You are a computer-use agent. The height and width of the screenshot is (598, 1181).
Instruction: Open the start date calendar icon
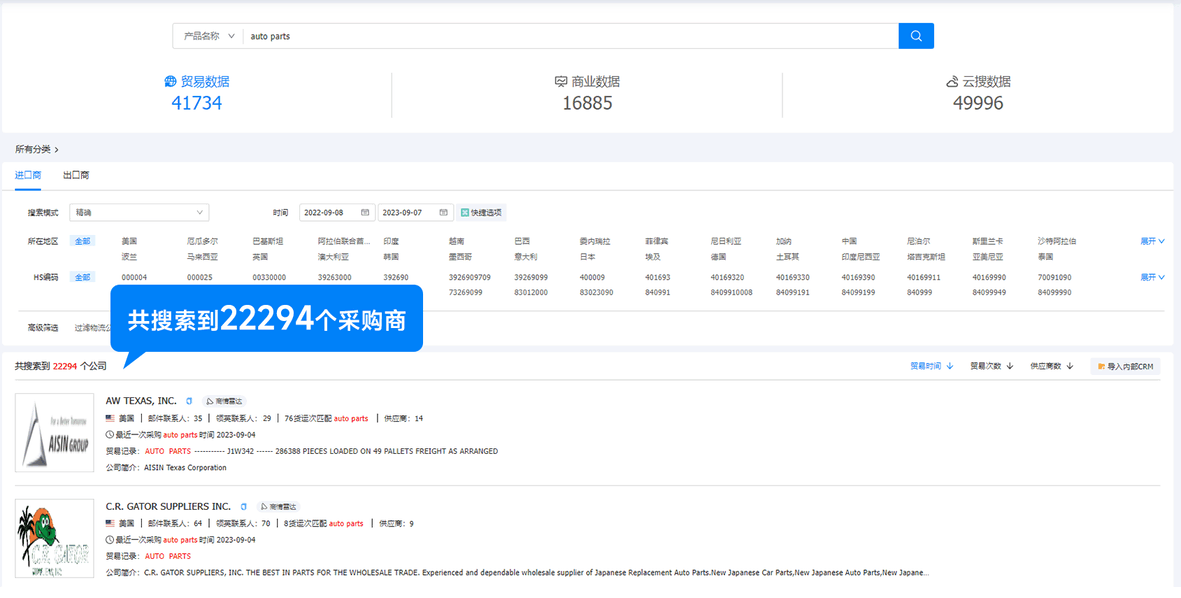366,212
